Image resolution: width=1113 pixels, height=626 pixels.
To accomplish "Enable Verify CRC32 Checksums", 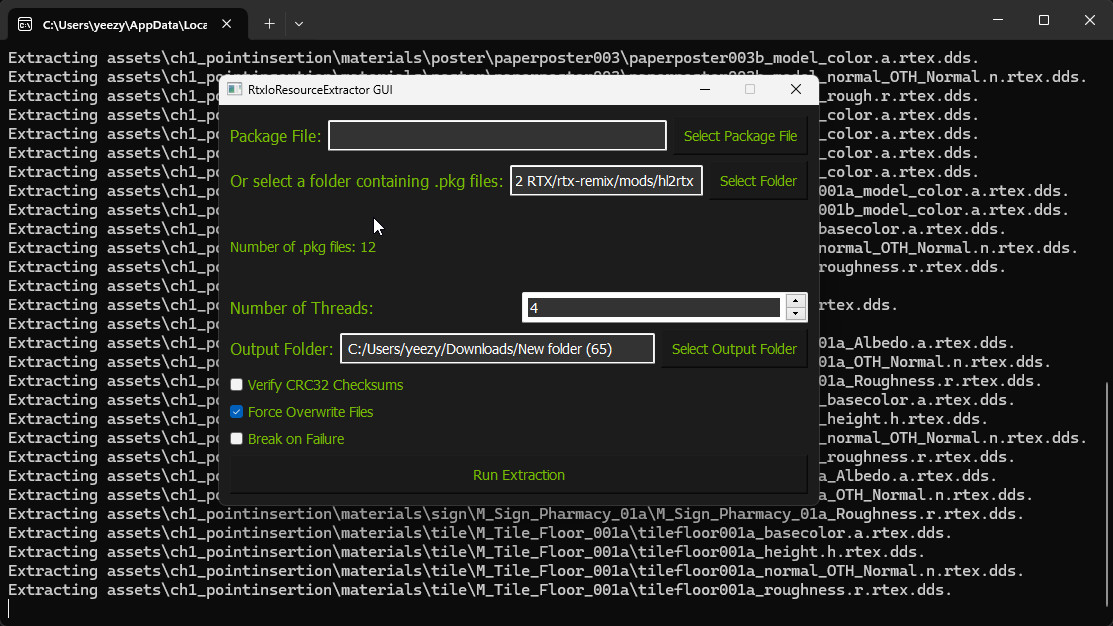I will pyautogui.click(x=236, y=384).
